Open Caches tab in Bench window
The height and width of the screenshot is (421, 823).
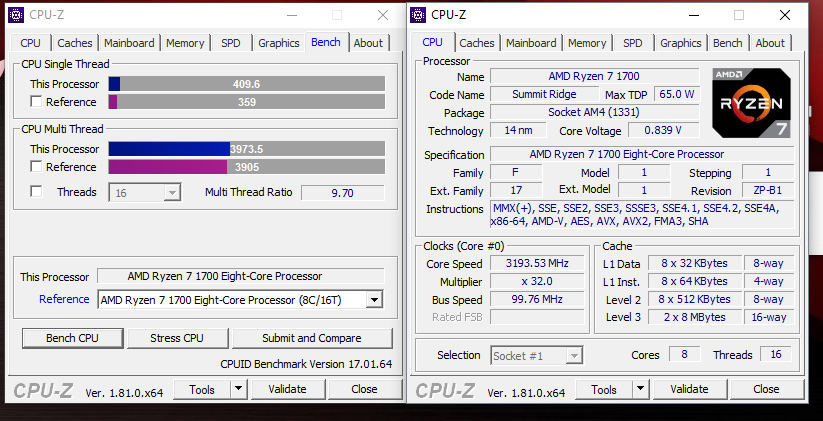(x=75, y=43)
